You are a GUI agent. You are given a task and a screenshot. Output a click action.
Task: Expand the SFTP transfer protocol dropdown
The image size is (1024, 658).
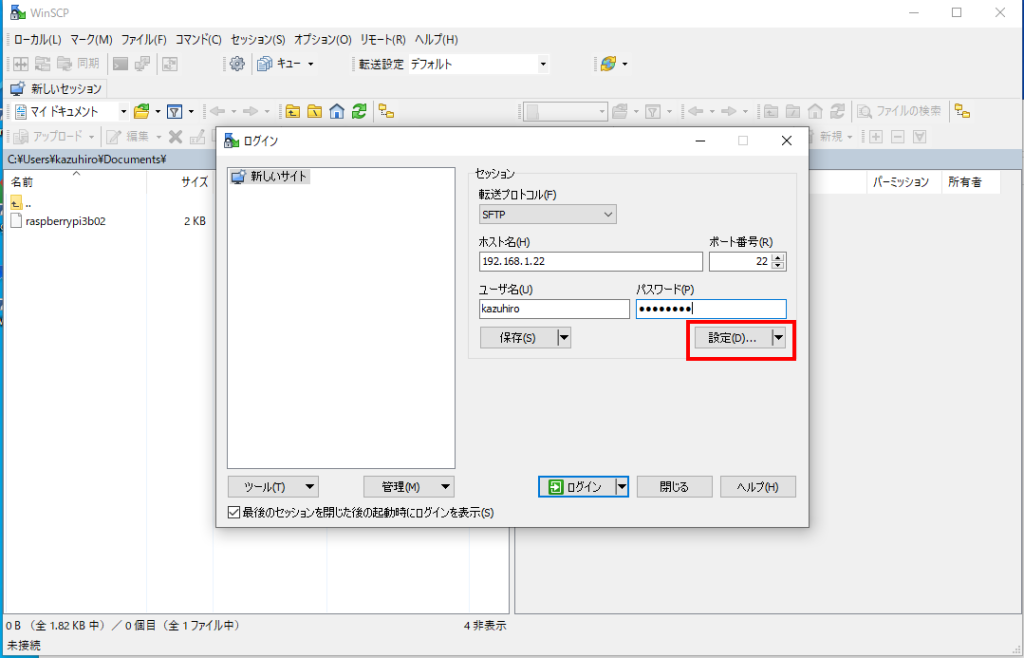548,214
